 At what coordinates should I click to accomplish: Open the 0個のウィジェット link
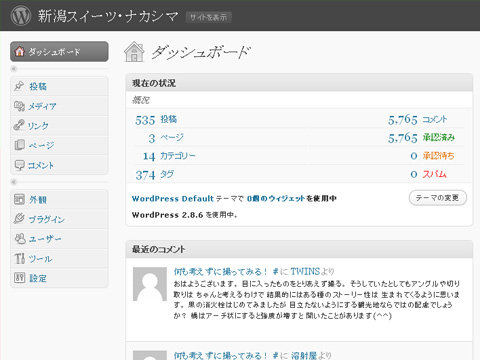[276, 199]
